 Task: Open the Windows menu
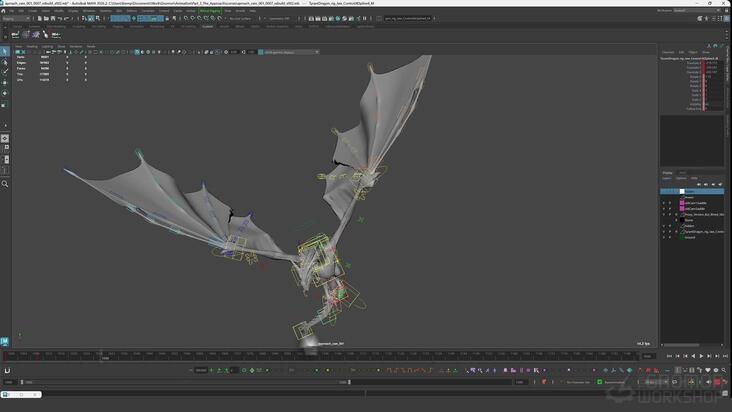89,10
